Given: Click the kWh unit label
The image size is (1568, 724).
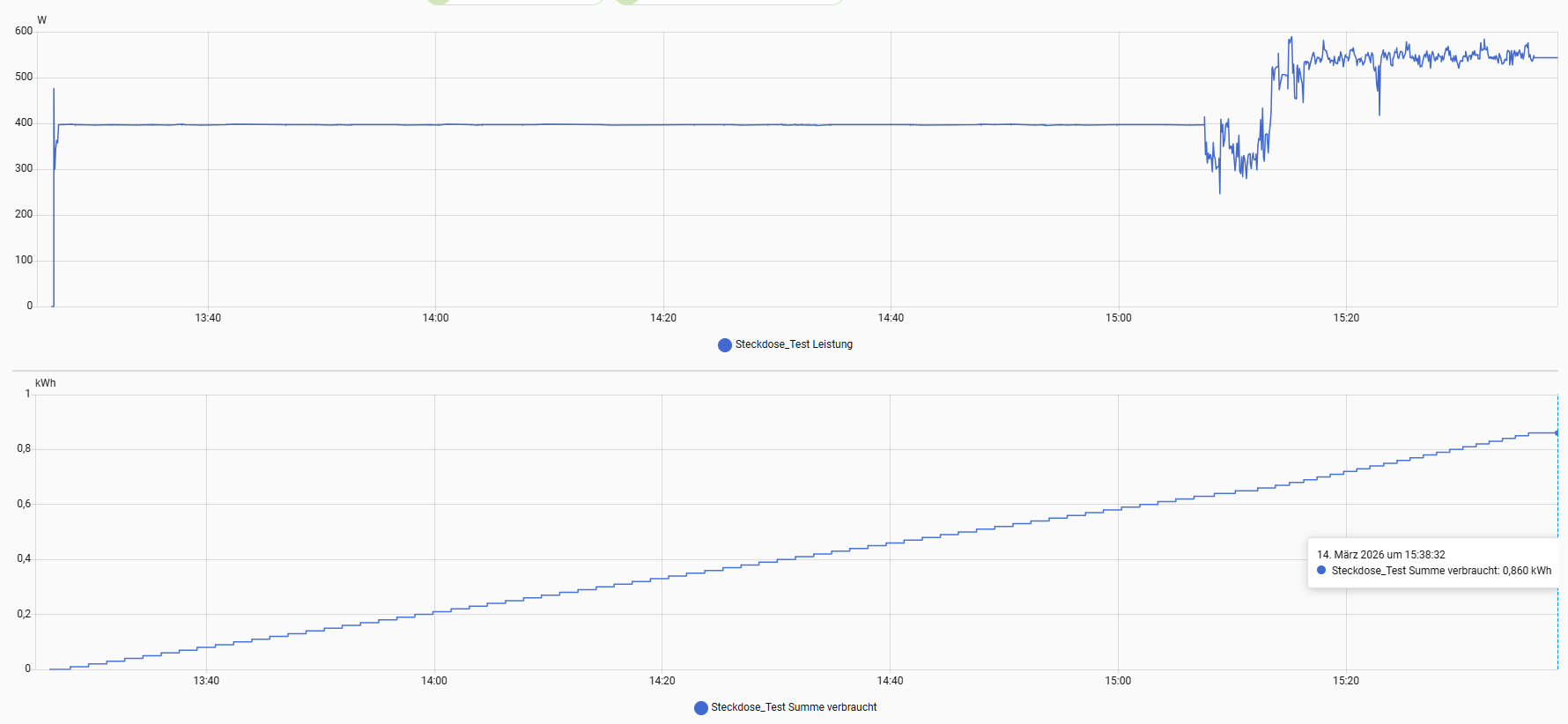Looking at the screenshot, I should [45, 383].
